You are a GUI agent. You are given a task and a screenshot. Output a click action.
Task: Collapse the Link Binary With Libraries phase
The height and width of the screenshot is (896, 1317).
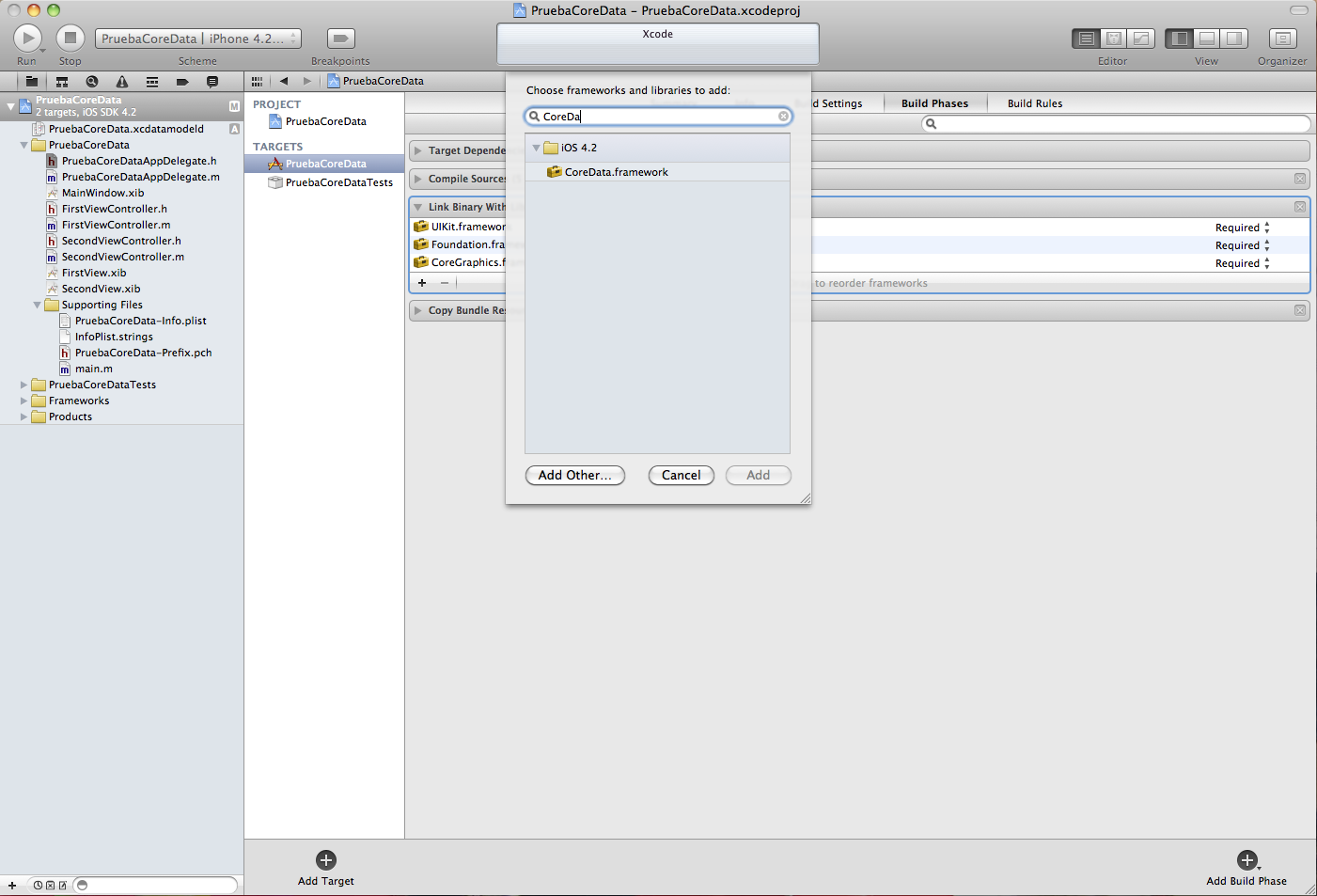coord(418,207)
